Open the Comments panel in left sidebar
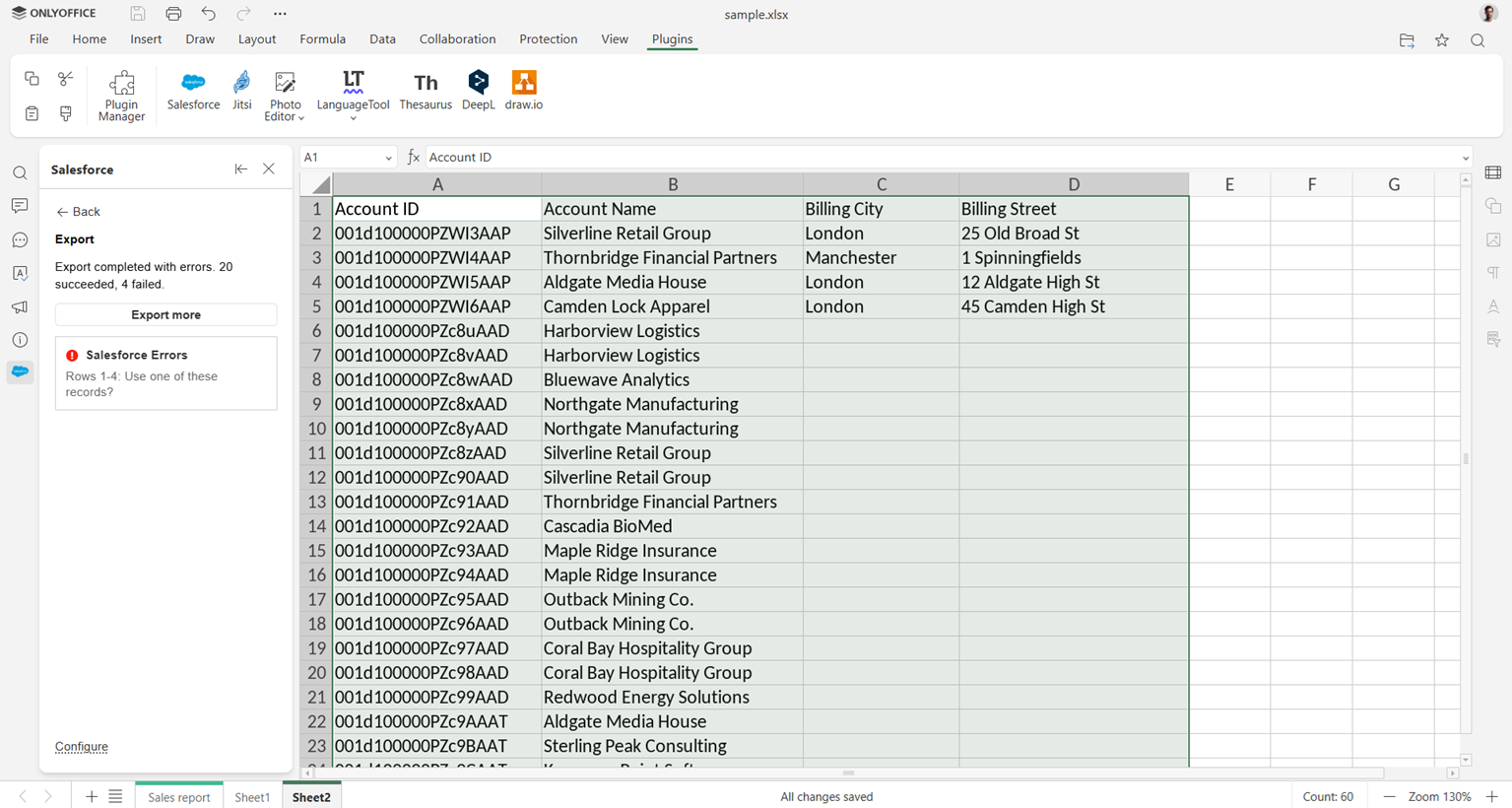This screenshot has height=808, width=1512. [20, 206]
